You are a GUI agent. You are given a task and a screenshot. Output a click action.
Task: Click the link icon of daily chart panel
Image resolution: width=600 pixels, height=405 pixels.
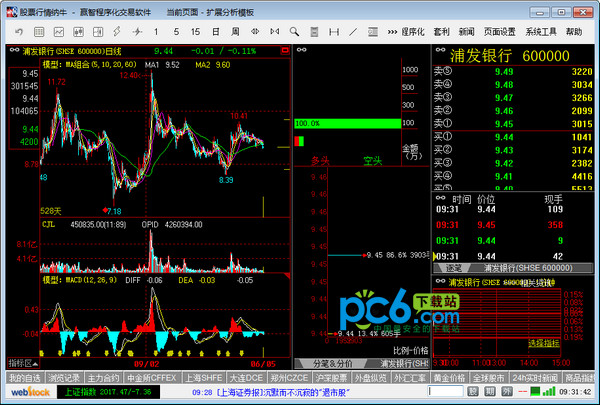pos(15,50)
